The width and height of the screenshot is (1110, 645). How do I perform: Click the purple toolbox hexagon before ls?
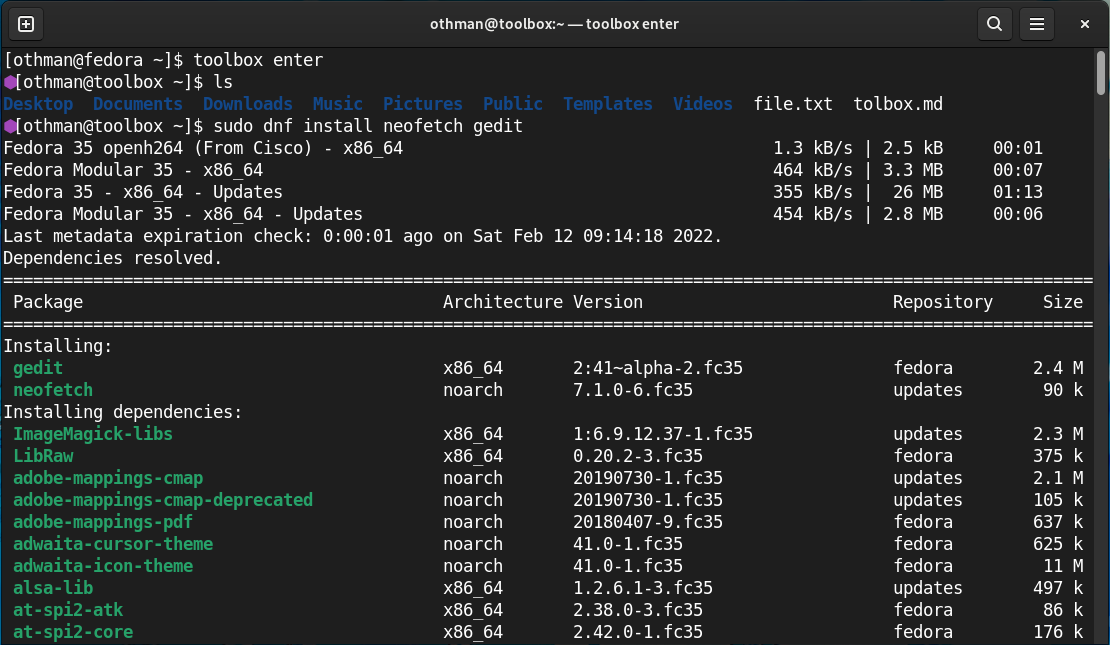(9, 82)
